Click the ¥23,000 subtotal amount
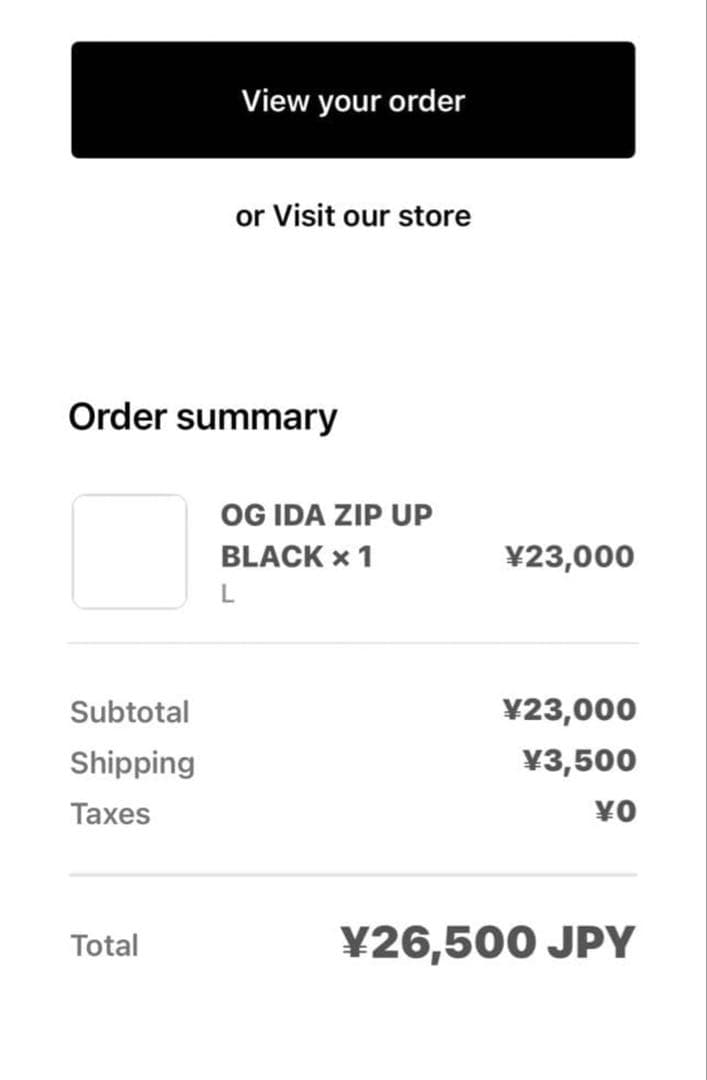 coord(570,709)
